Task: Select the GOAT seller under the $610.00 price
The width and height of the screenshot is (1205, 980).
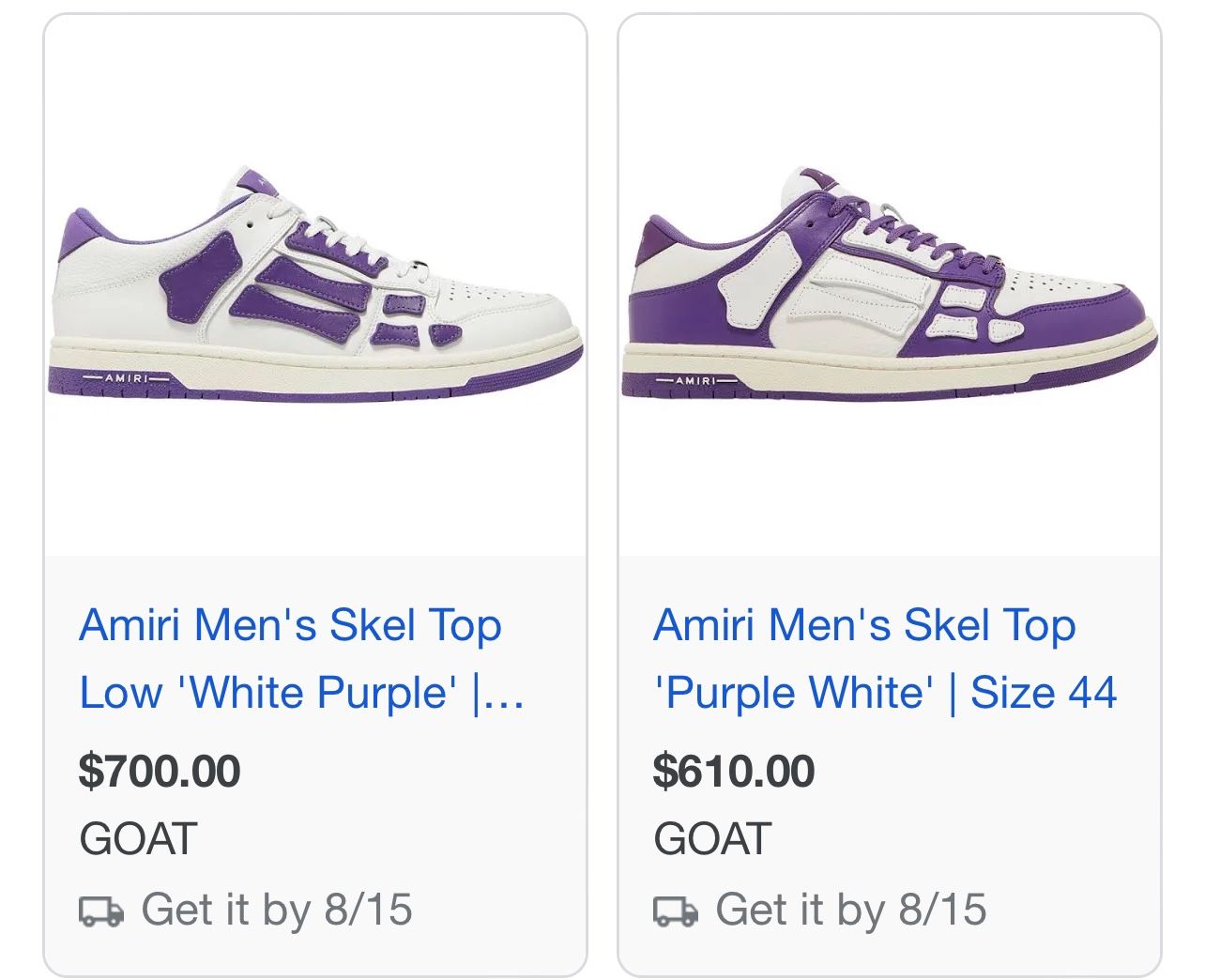Action: tap(712, 838)
